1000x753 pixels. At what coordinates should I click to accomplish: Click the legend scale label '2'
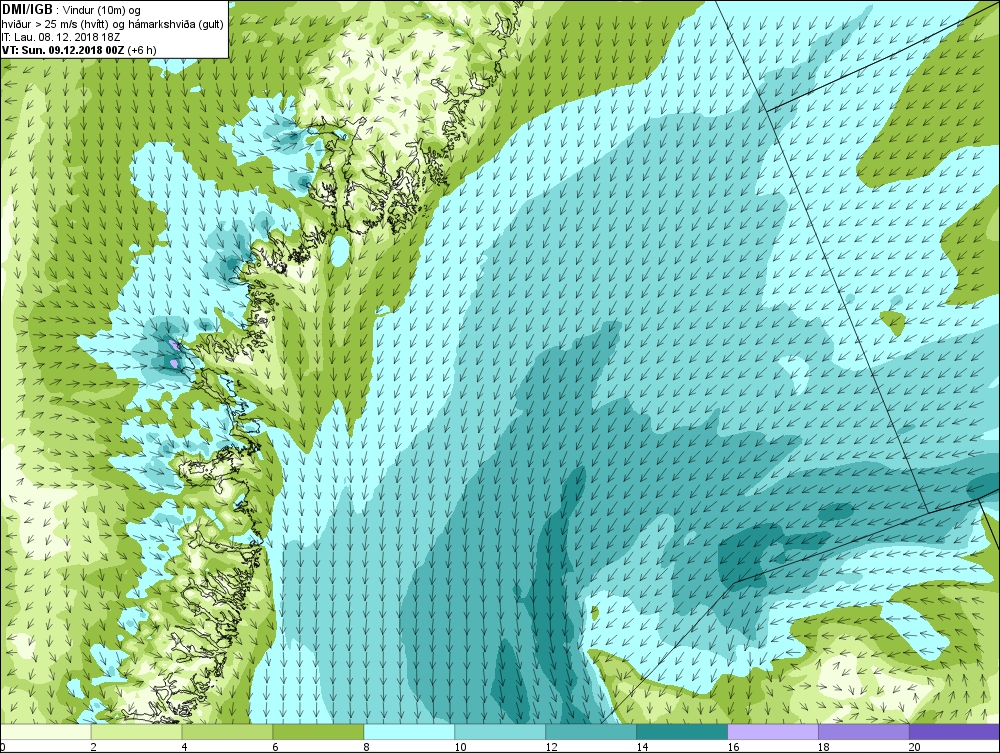point(94,747)
